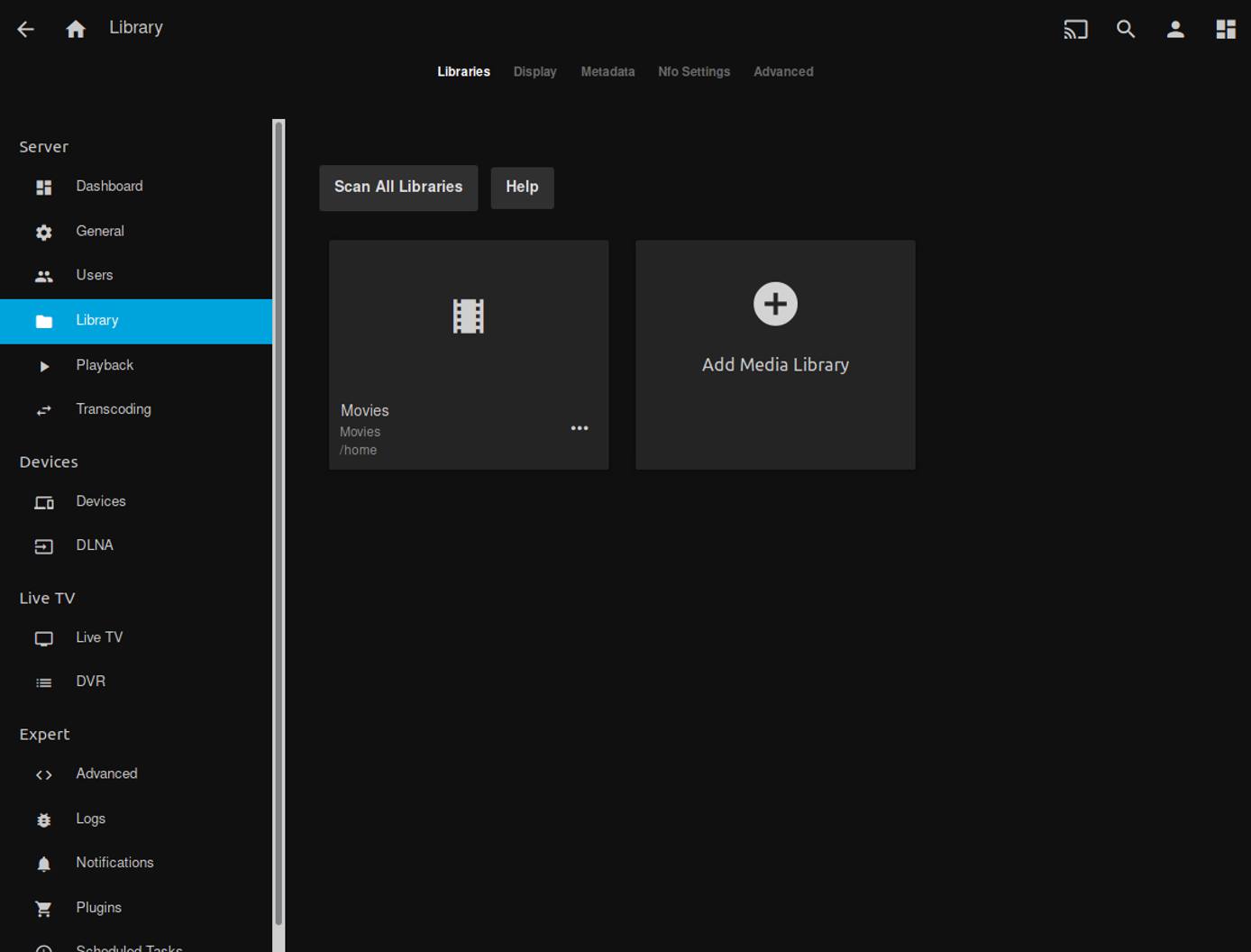Open Plugins via cart icon

(x=98, y=907)
